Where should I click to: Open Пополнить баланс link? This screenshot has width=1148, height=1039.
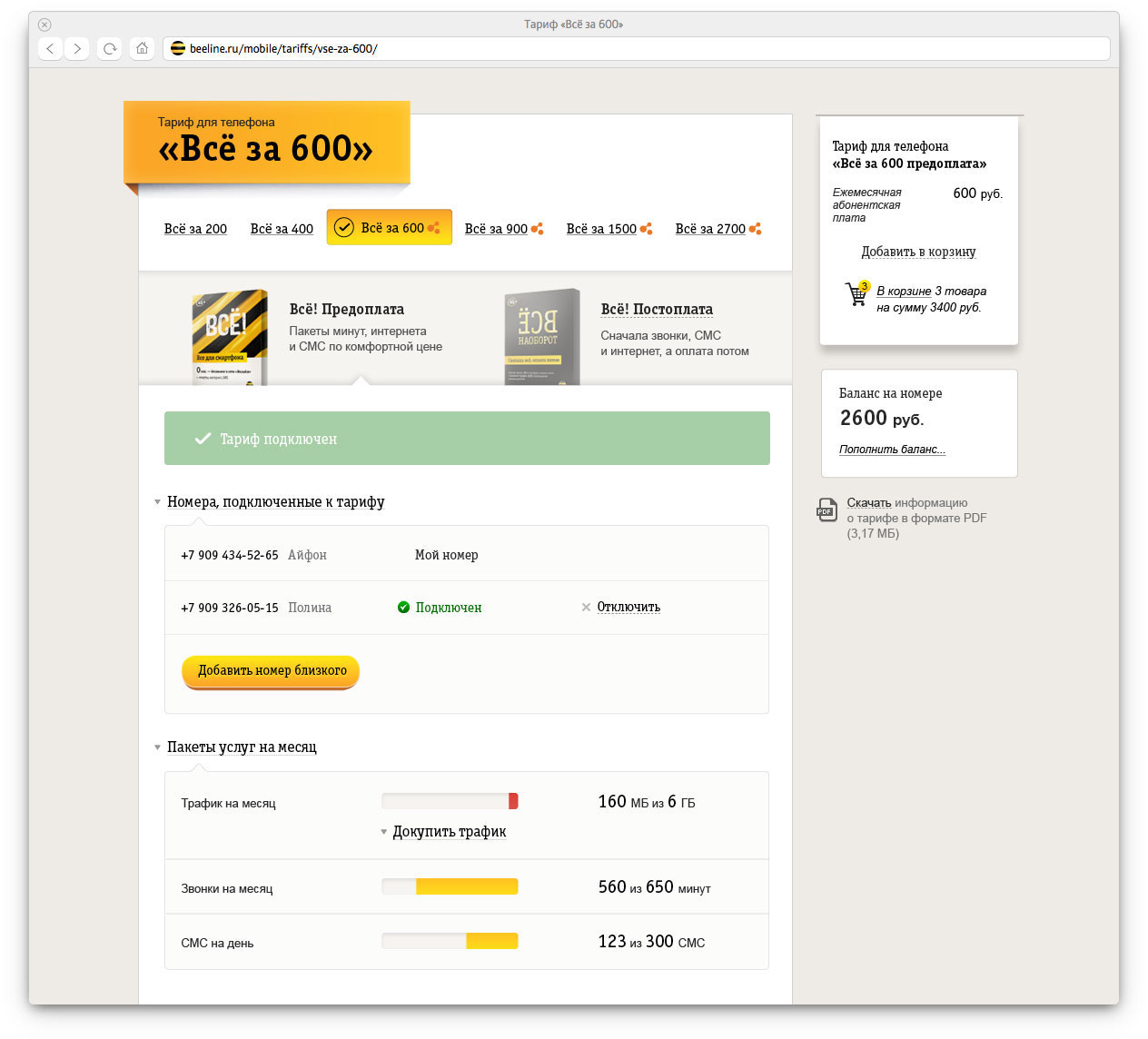point(892,450)
